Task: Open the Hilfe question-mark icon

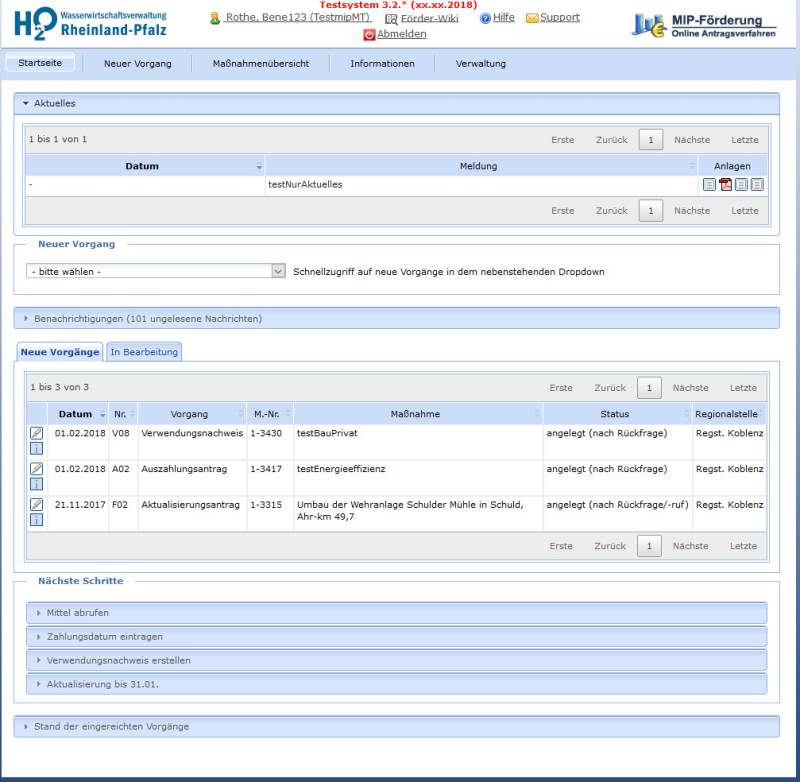Action: 485,18
